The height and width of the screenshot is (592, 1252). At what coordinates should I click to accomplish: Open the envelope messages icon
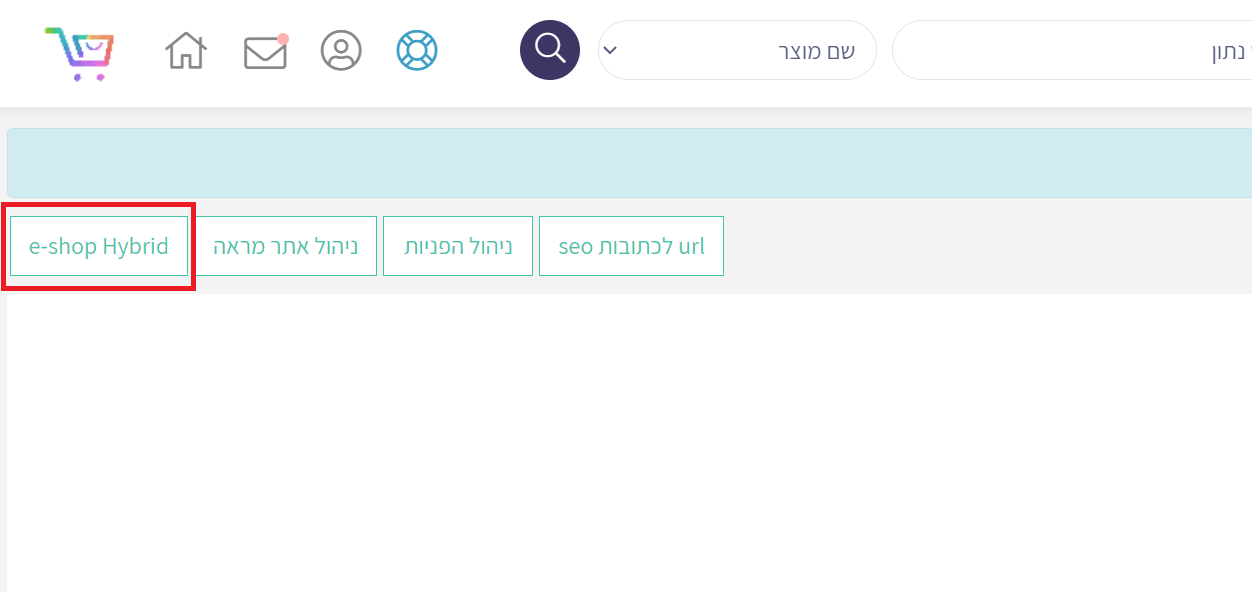(x=265, y=53)
